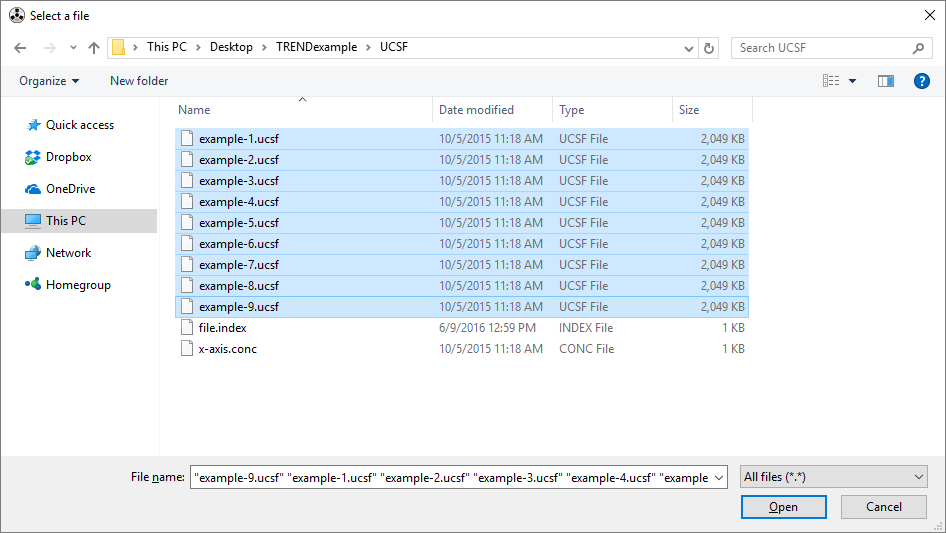The image size is (946, 533).
Task: Click the Back navigation arrow
Action: click(20, 48)
